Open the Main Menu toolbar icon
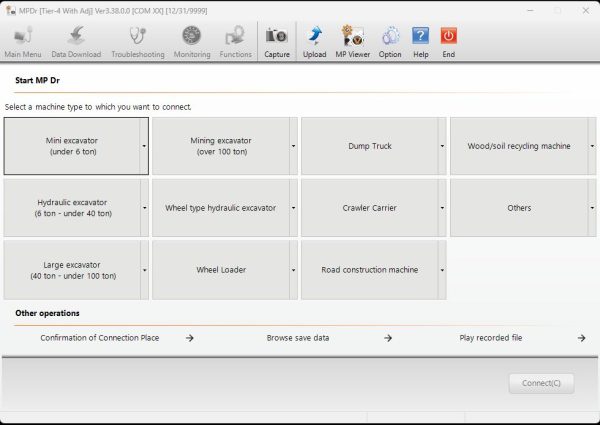This screenshot has width=600, height=425. pos(23,41)
